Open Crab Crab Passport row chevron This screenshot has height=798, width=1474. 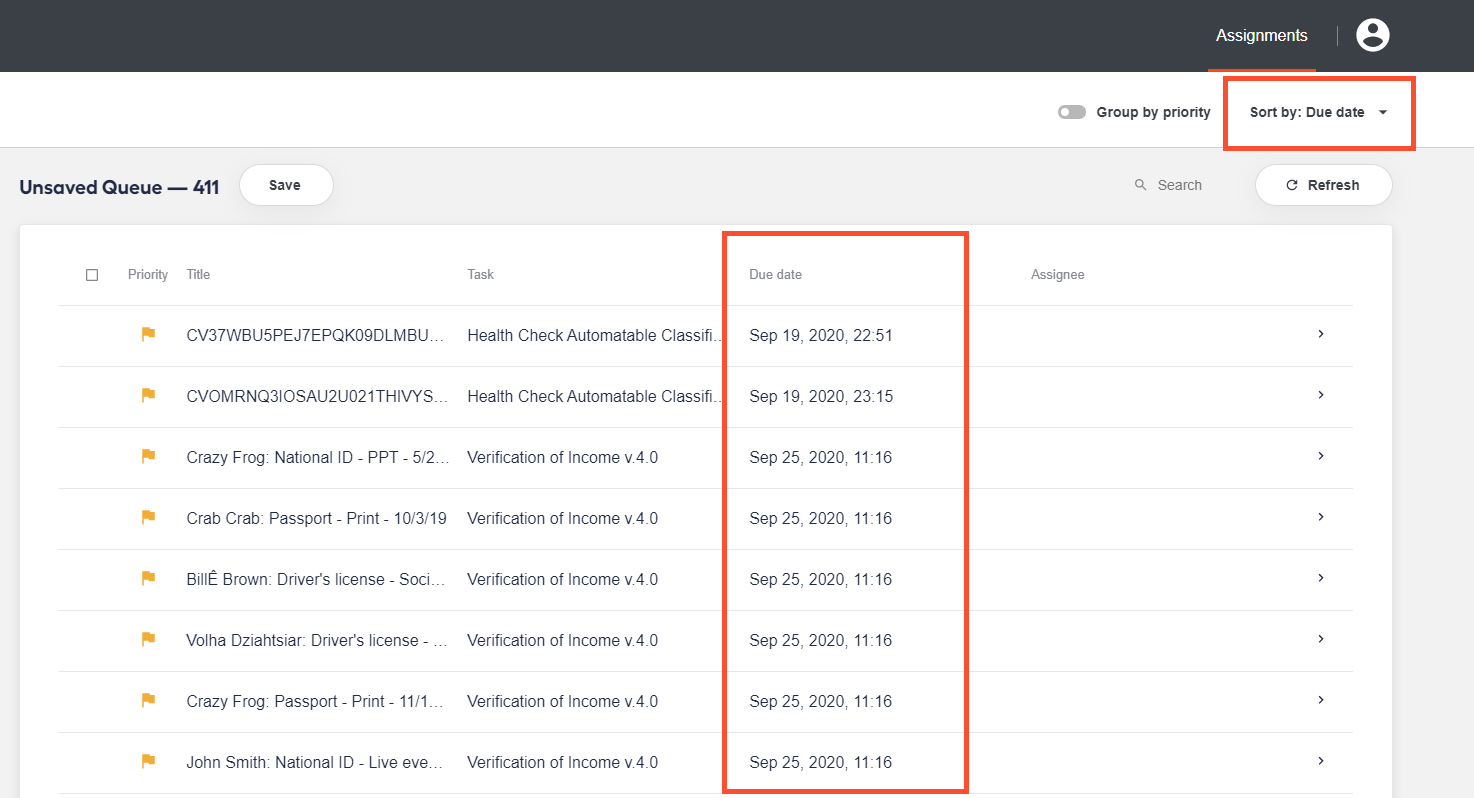tap(1321, 517)
